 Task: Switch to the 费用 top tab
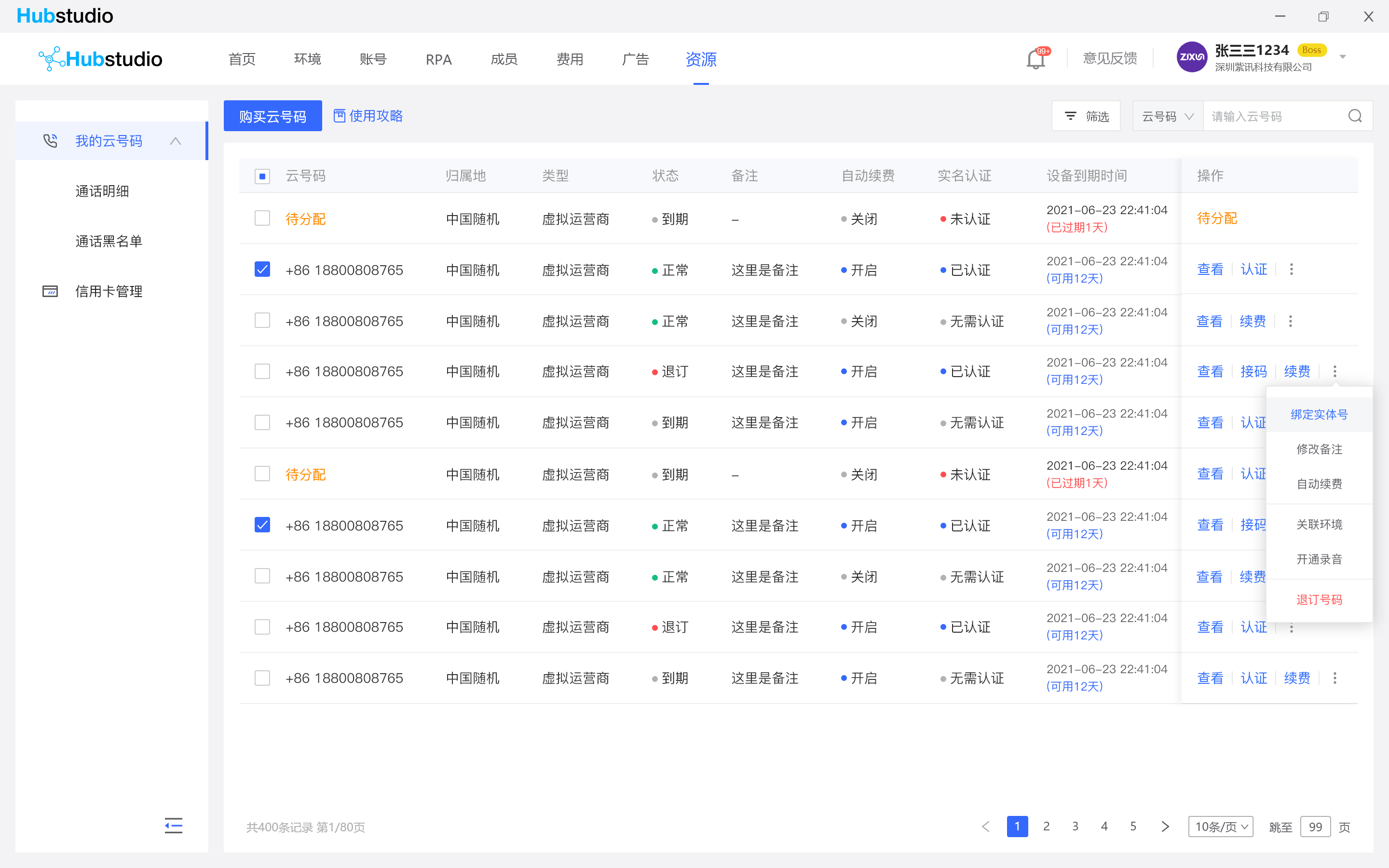click(x=570, y=59)
